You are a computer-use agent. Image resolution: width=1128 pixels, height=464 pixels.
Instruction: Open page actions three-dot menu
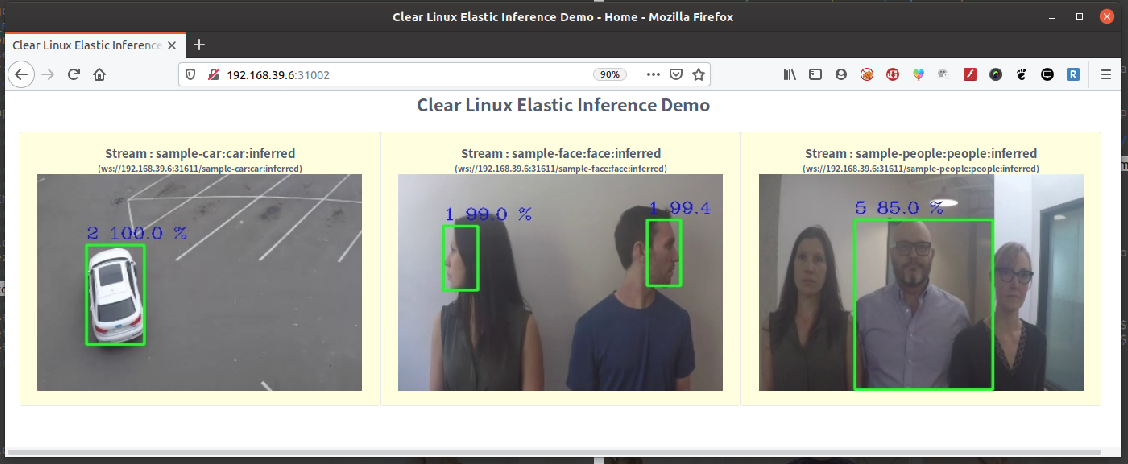(653, 74)
